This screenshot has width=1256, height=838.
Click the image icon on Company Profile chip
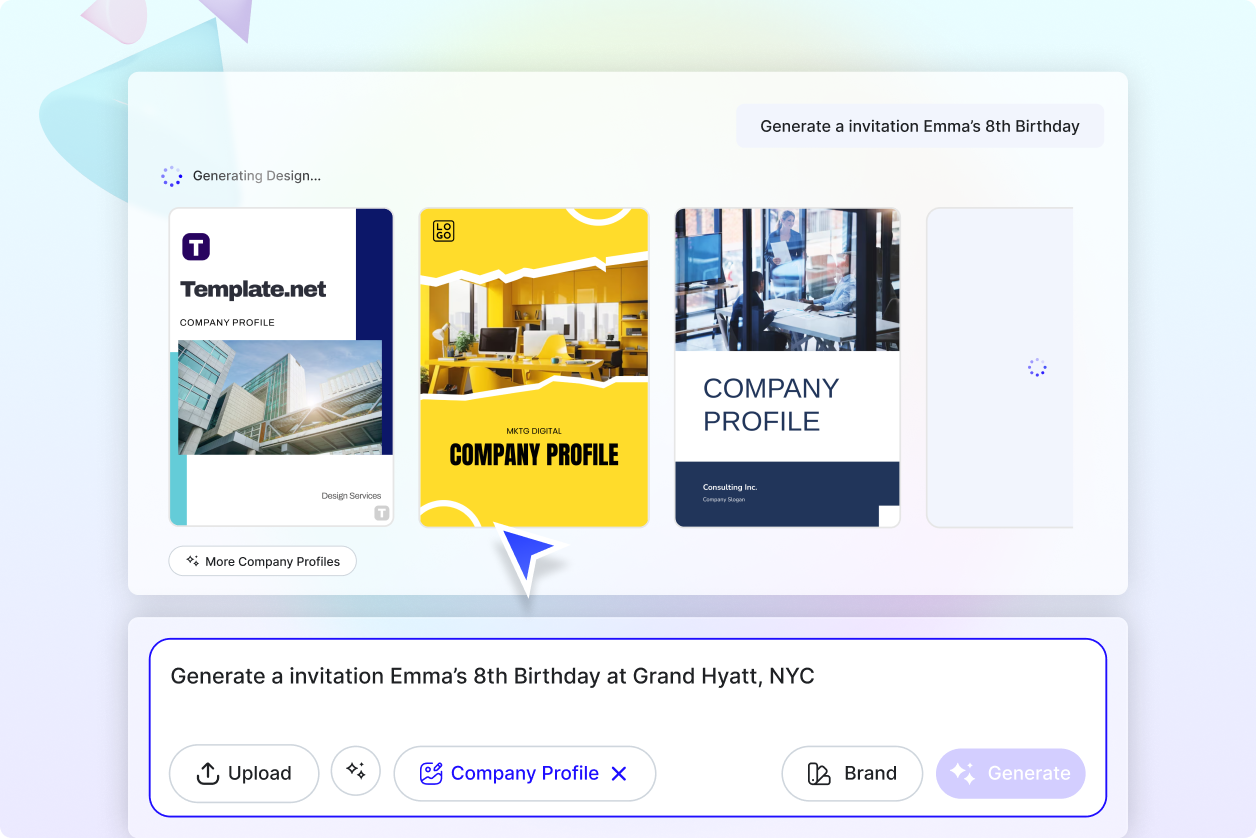click(x=431, y=773)
